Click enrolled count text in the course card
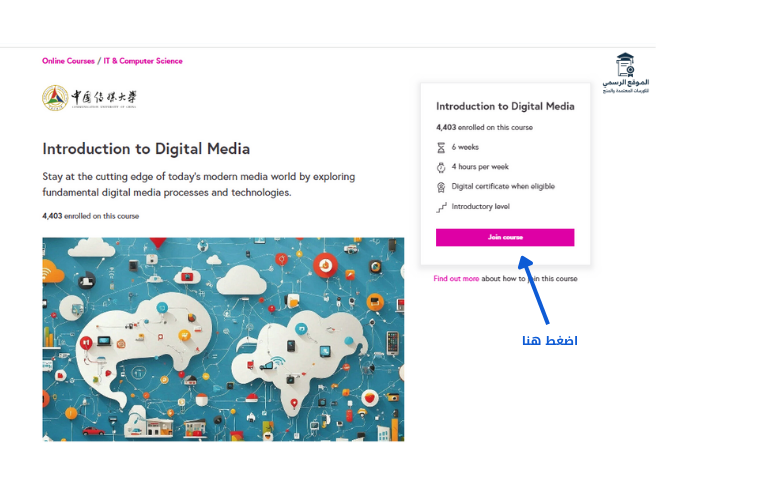Screen dimensions: 758x480 [484, 128]
